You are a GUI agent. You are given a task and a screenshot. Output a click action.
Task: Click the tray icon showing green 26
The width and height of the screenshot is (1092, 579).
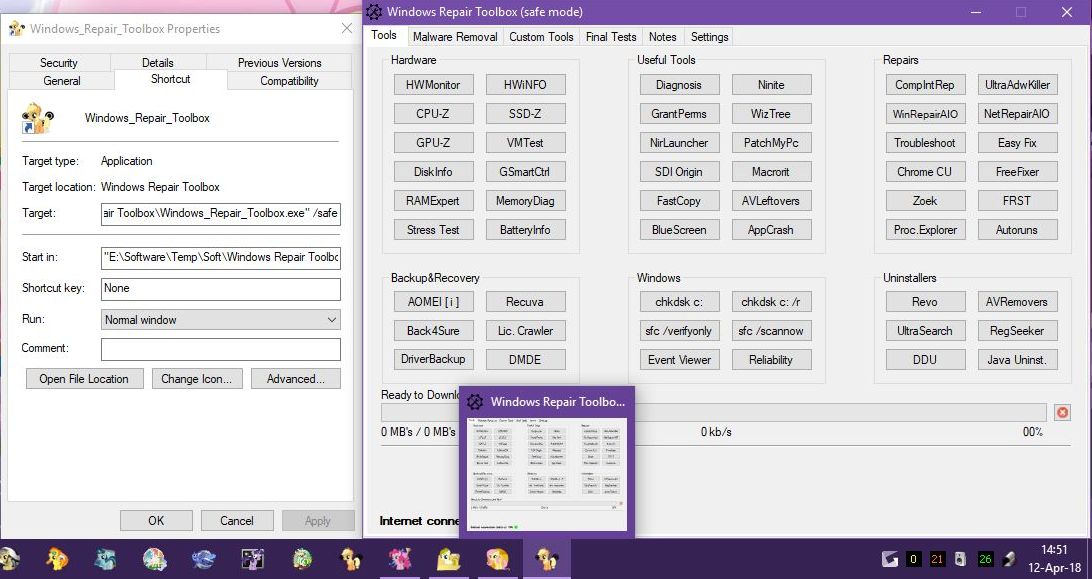tap(985, 559)
